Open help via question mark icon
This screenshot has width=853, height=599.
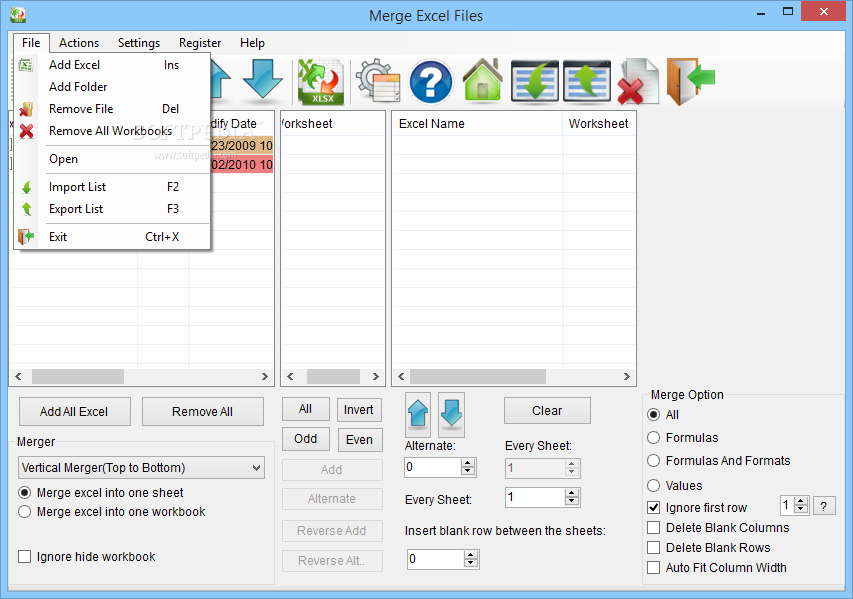coord(430,82)
